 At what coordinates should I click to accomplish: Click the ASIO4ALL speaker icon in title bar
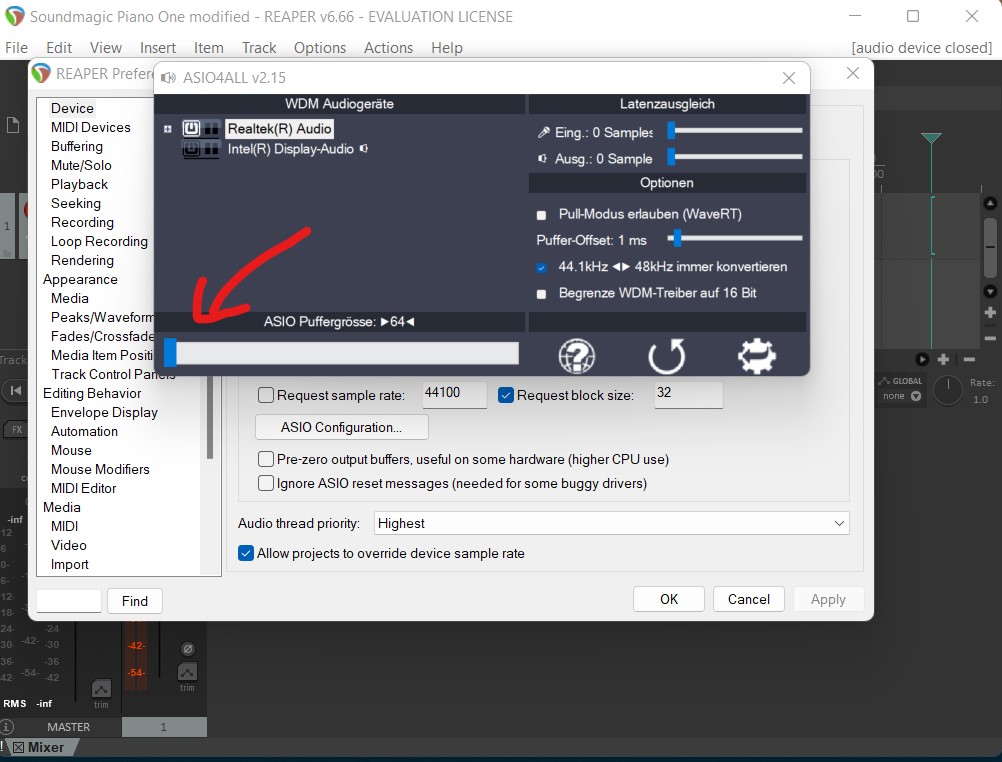[168, 78]
